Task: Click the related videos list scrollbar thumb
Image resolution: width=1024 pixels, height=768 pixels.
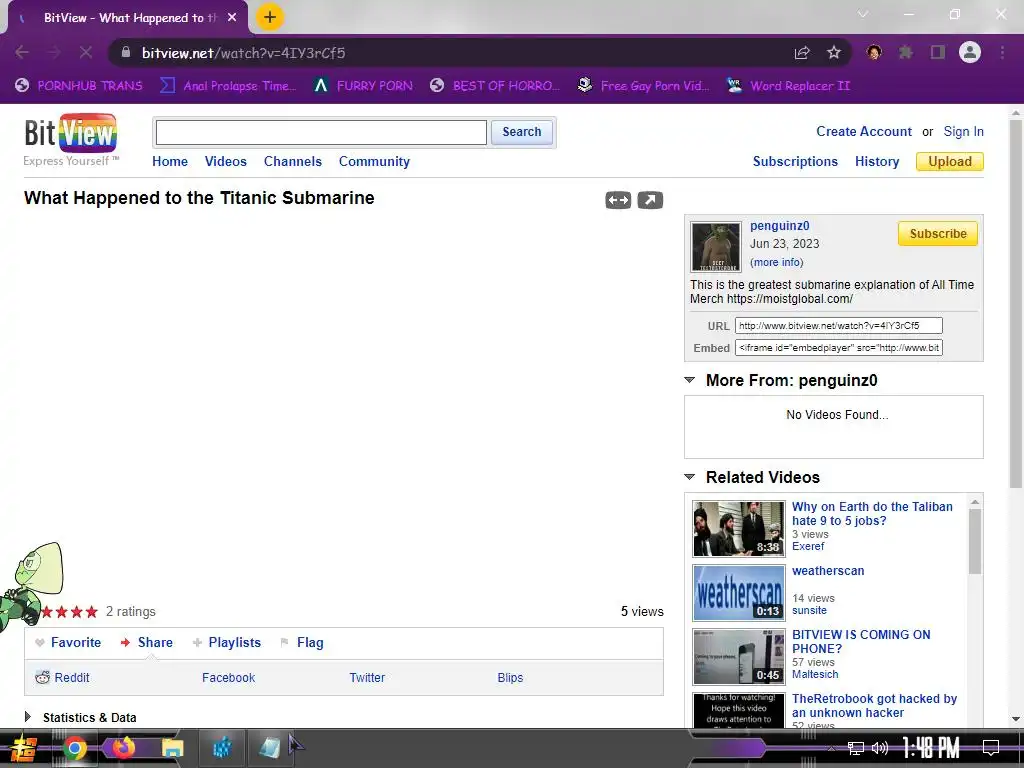Action: point(974,541)
